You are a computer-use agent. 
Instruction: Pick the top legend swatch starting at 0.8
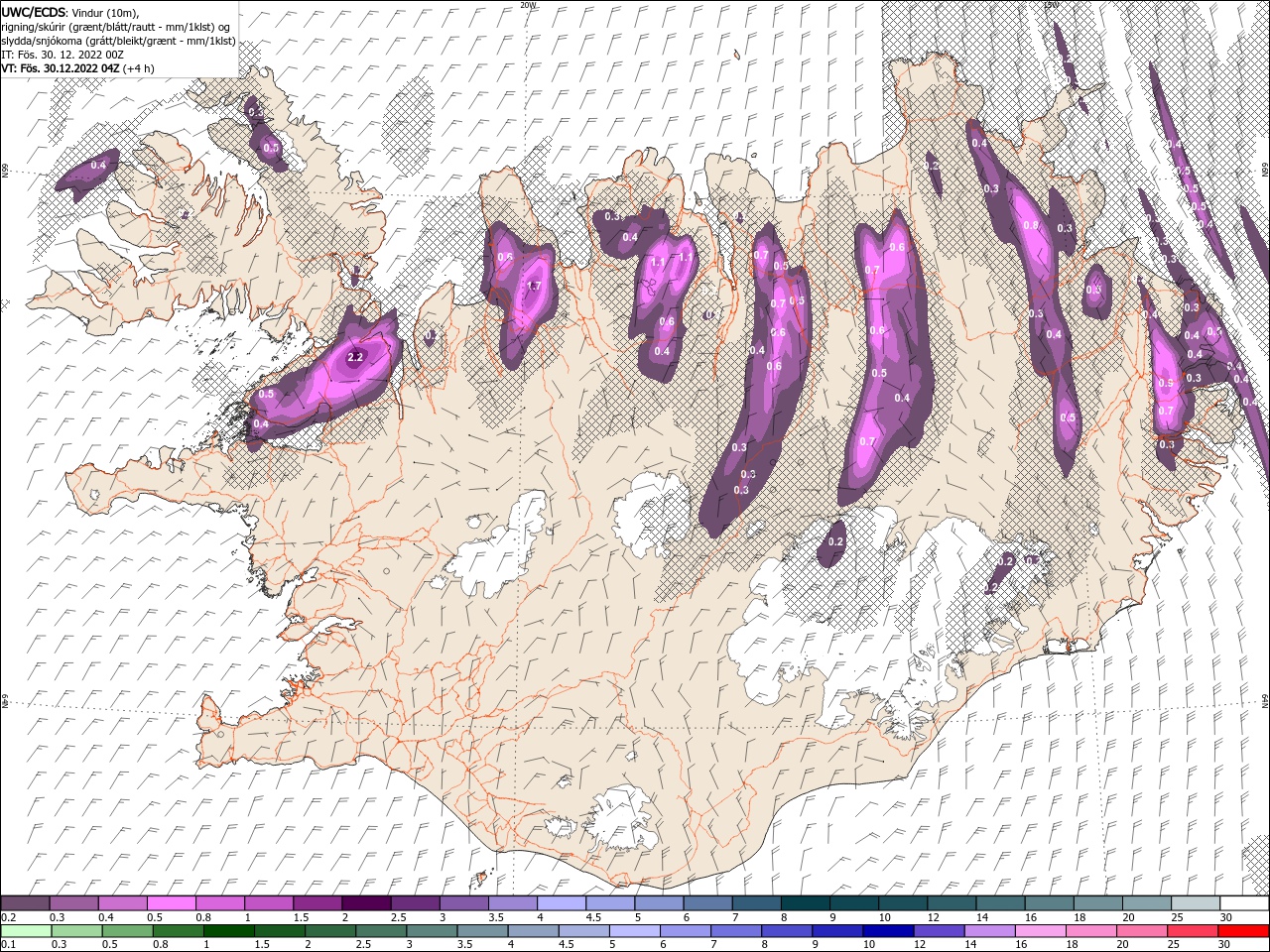coord(219,903)
